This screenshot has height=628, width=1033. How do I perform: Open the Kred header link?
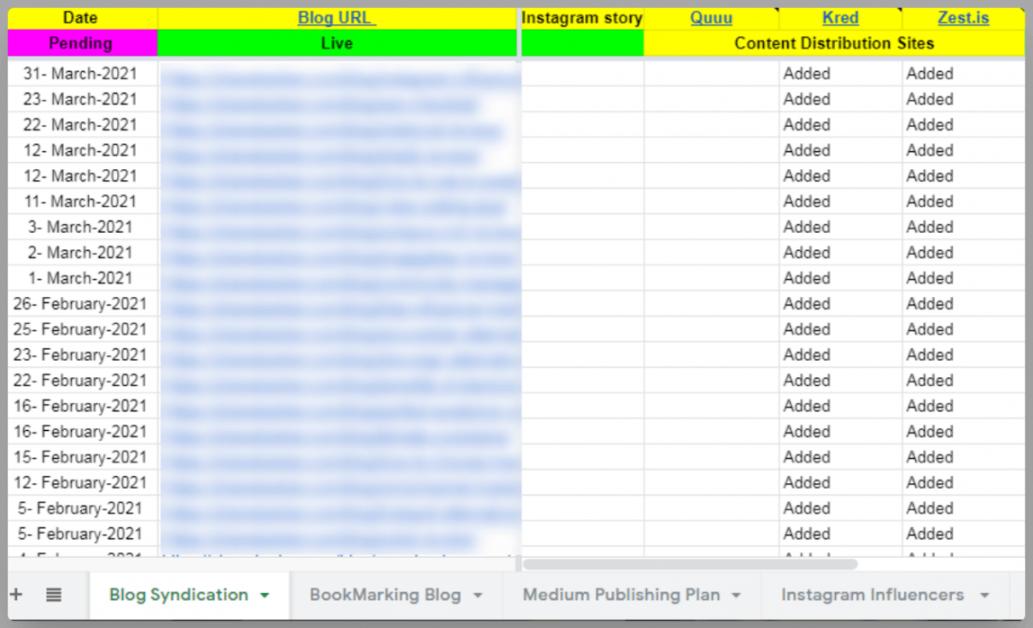pos(840,18)
